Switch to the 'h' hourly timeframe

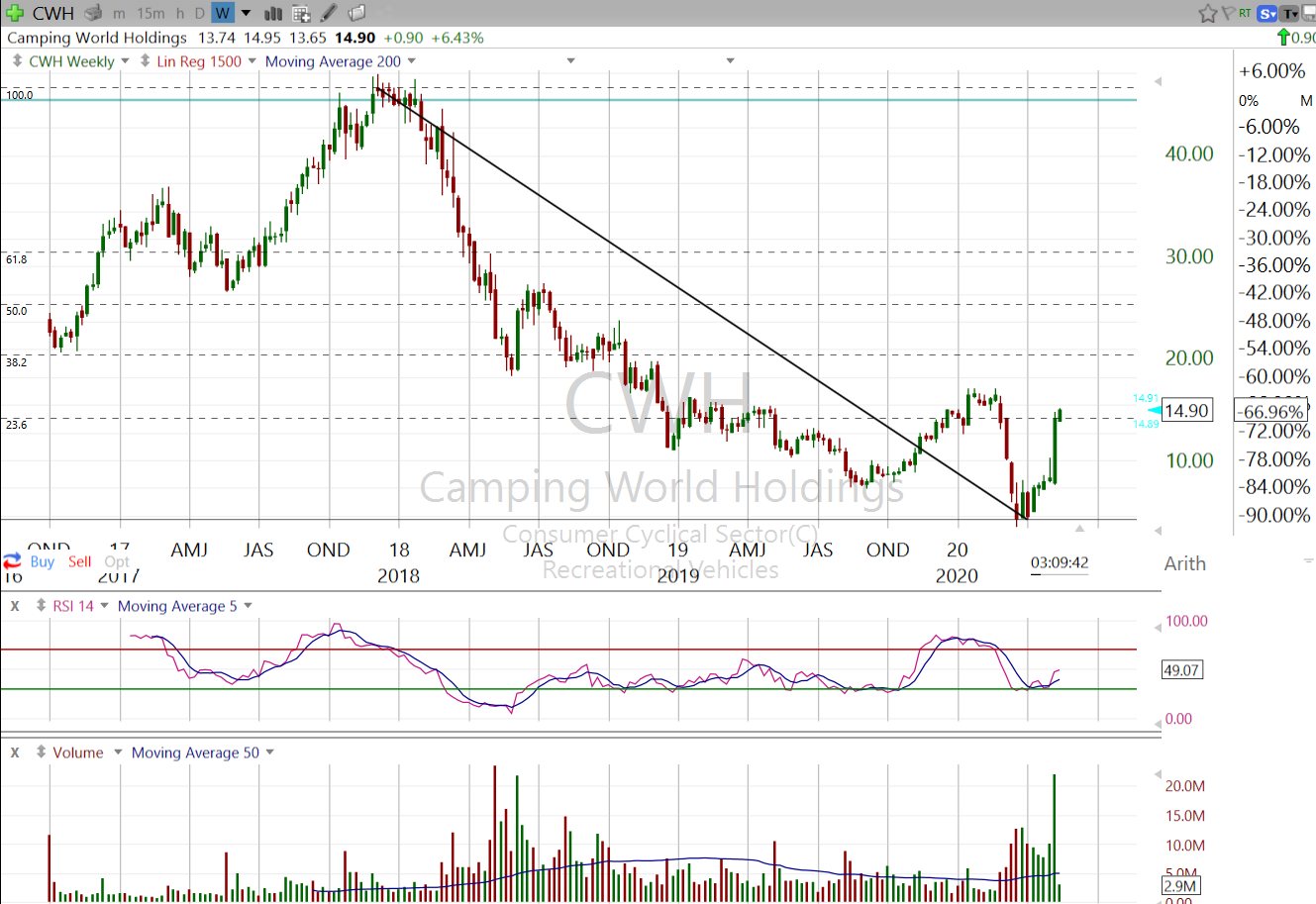click(179, 14)
